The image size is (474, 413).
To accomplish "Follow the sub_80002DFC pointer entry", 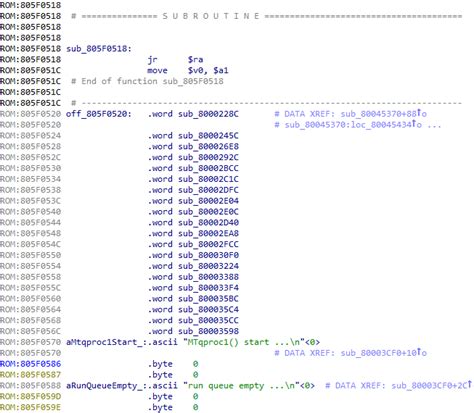I will click(x=208, y=190).
